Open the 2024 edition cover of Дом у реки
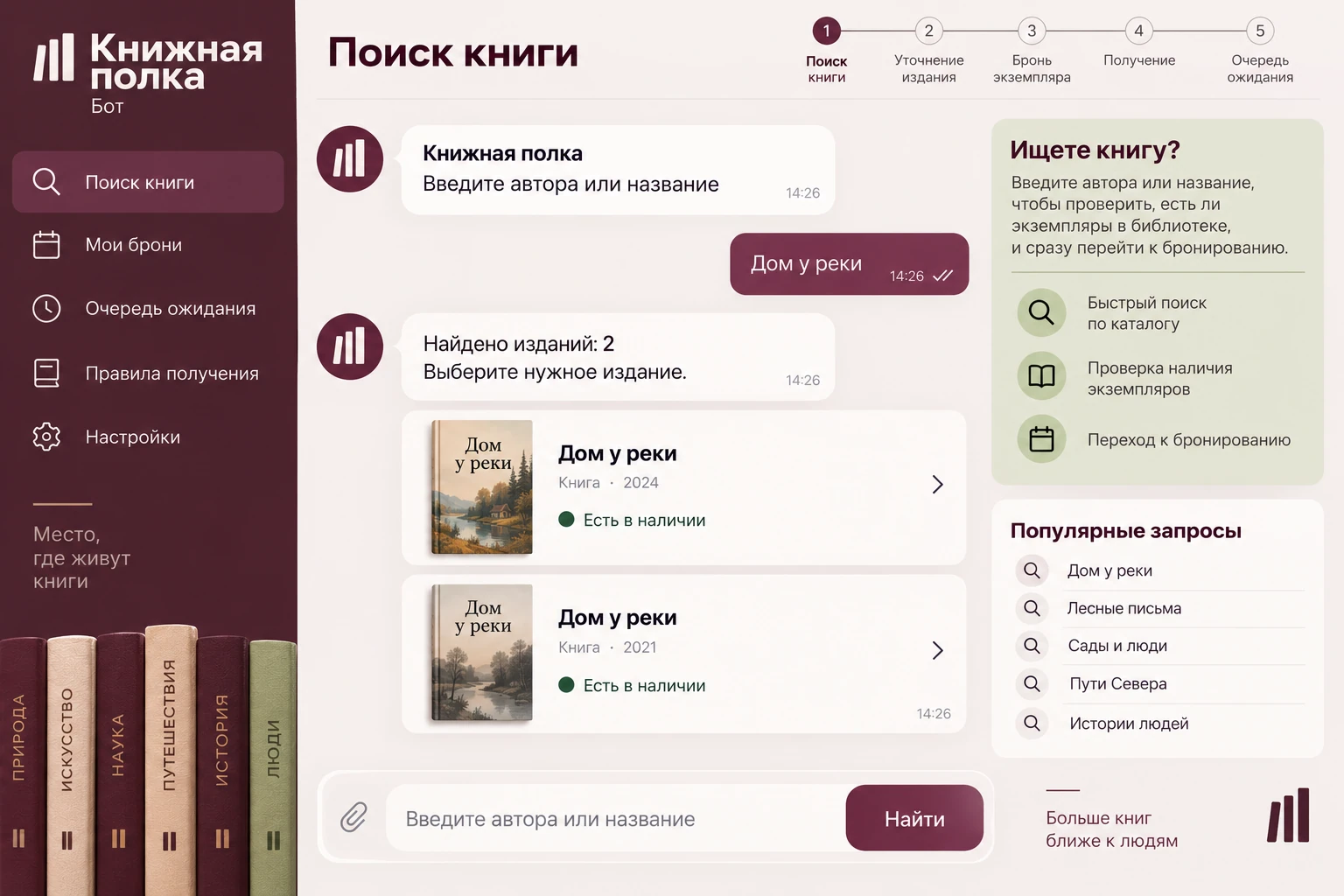1344x896 pixels. coord(481,487)
